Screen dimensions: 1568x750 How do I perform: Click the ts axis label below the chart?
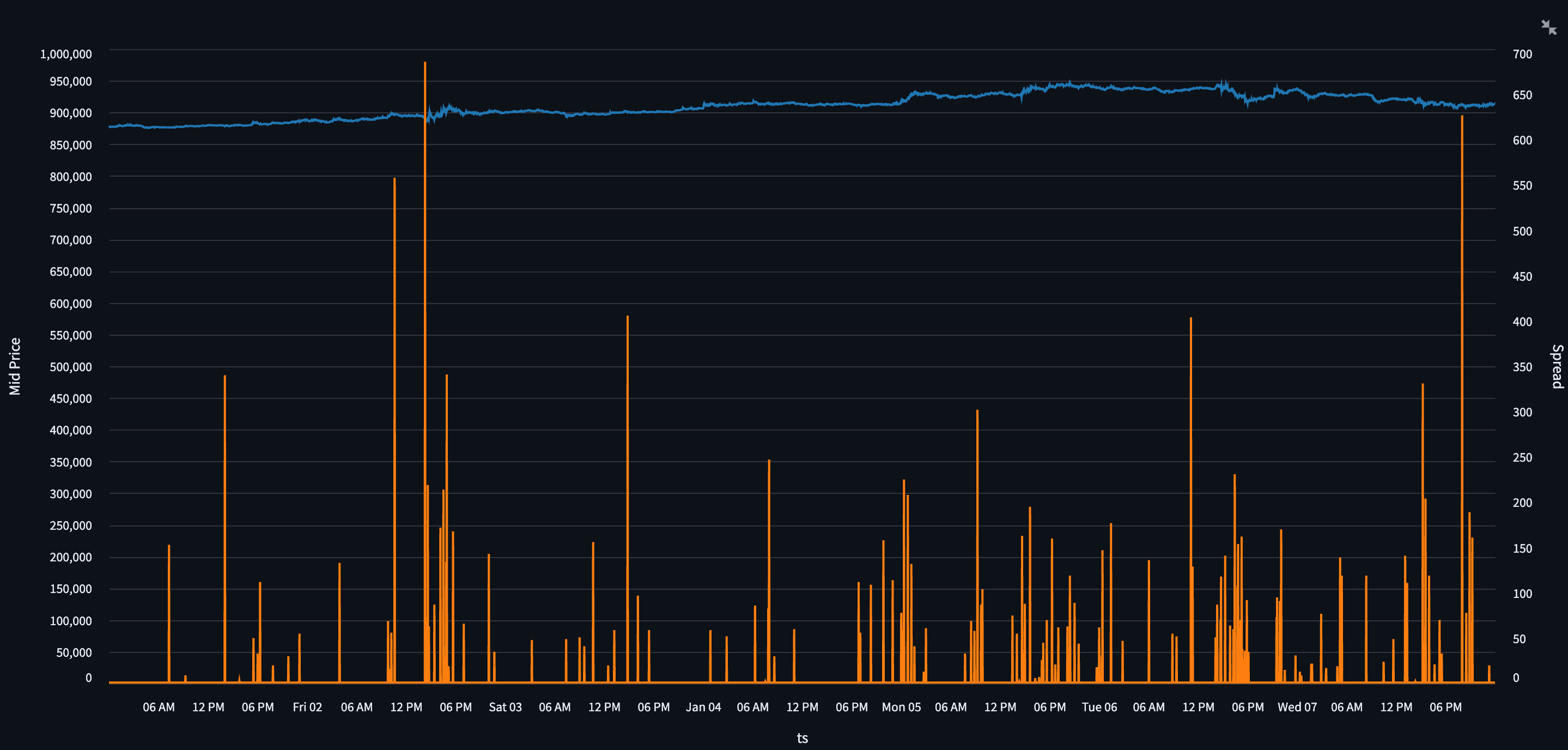[x=803, y=738]
